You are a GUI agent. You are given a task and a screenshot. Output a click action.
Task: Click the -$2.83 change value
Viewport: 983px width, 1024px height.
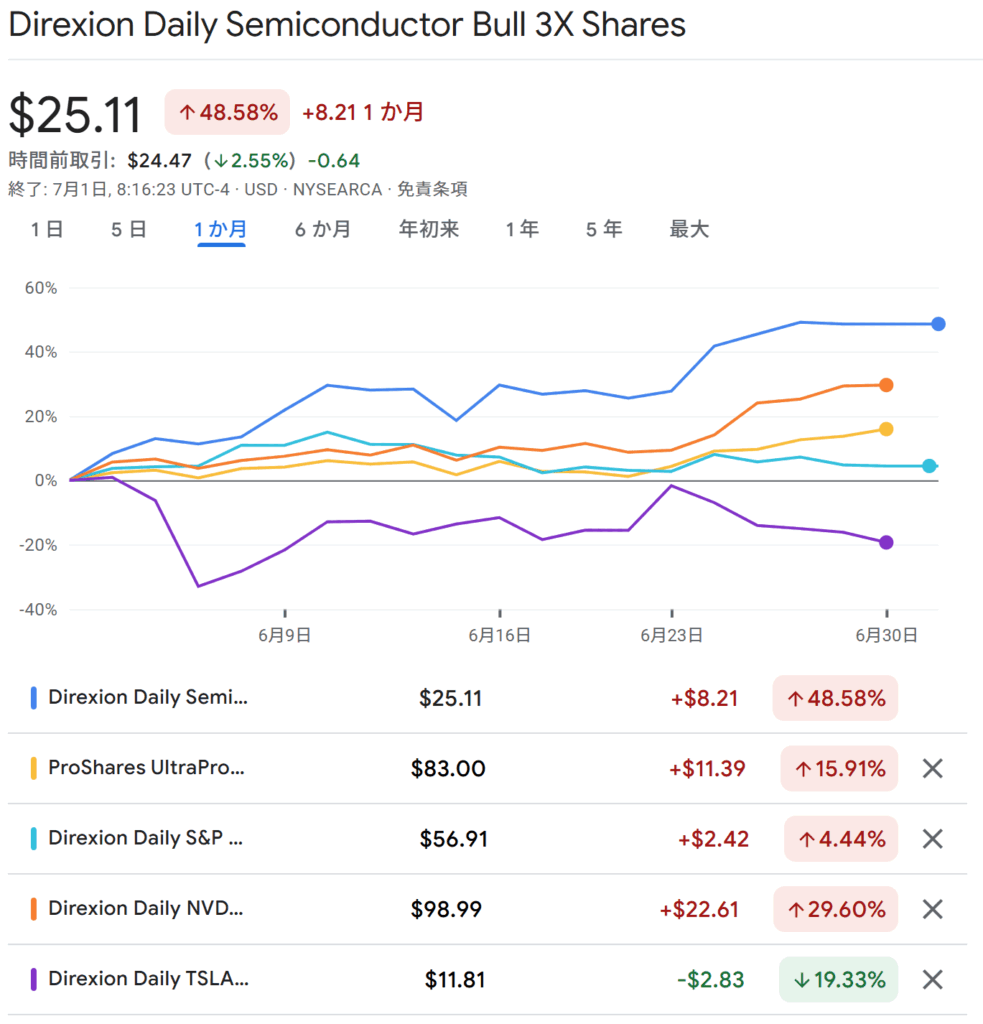(711, 980)
